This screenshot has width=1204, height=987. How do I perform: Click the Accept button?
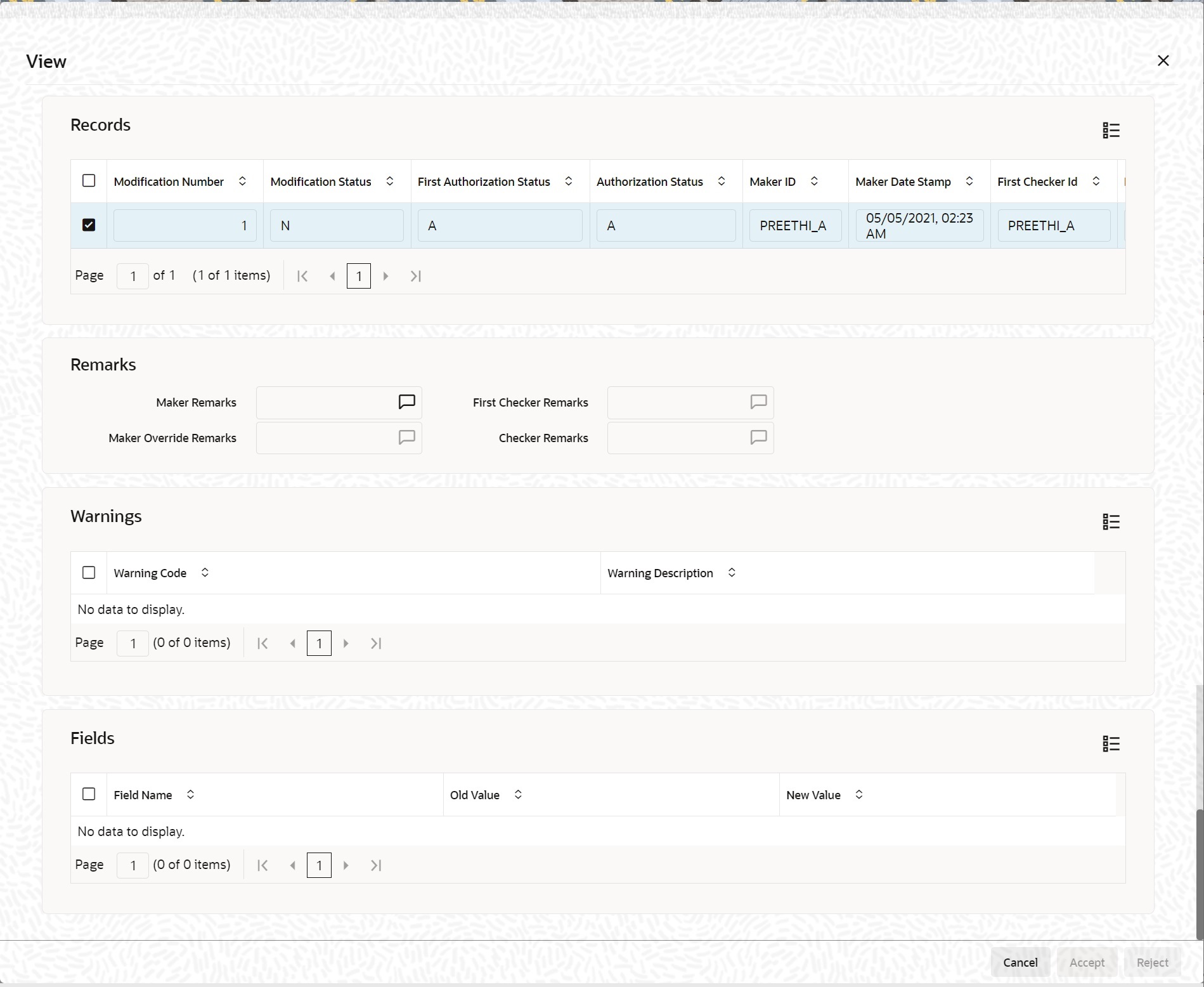1086,962
